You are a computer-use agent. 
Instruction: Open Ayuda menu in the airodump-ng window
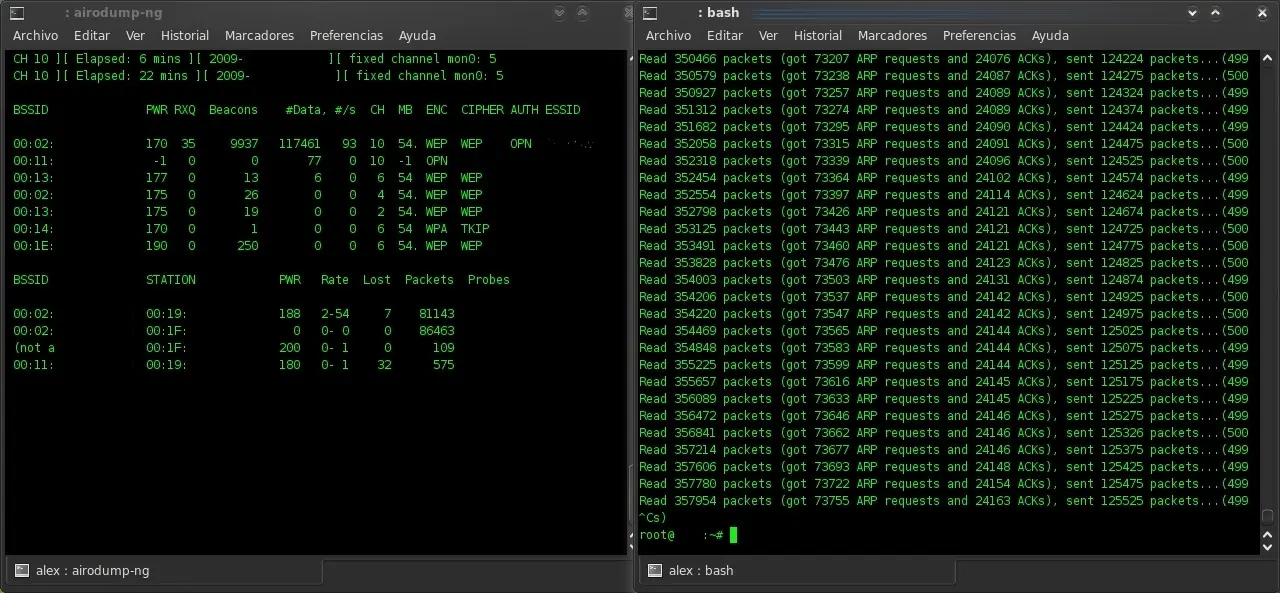pyautogui.click(x=417, y=35)
